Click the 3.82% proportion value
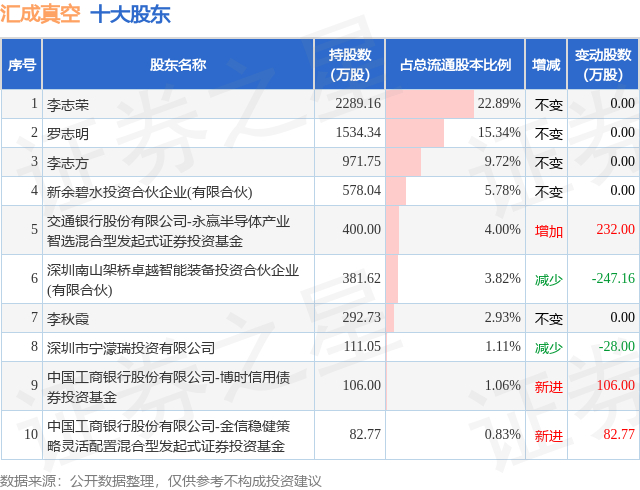Viewport: 640px width, 490px height. 502,278
